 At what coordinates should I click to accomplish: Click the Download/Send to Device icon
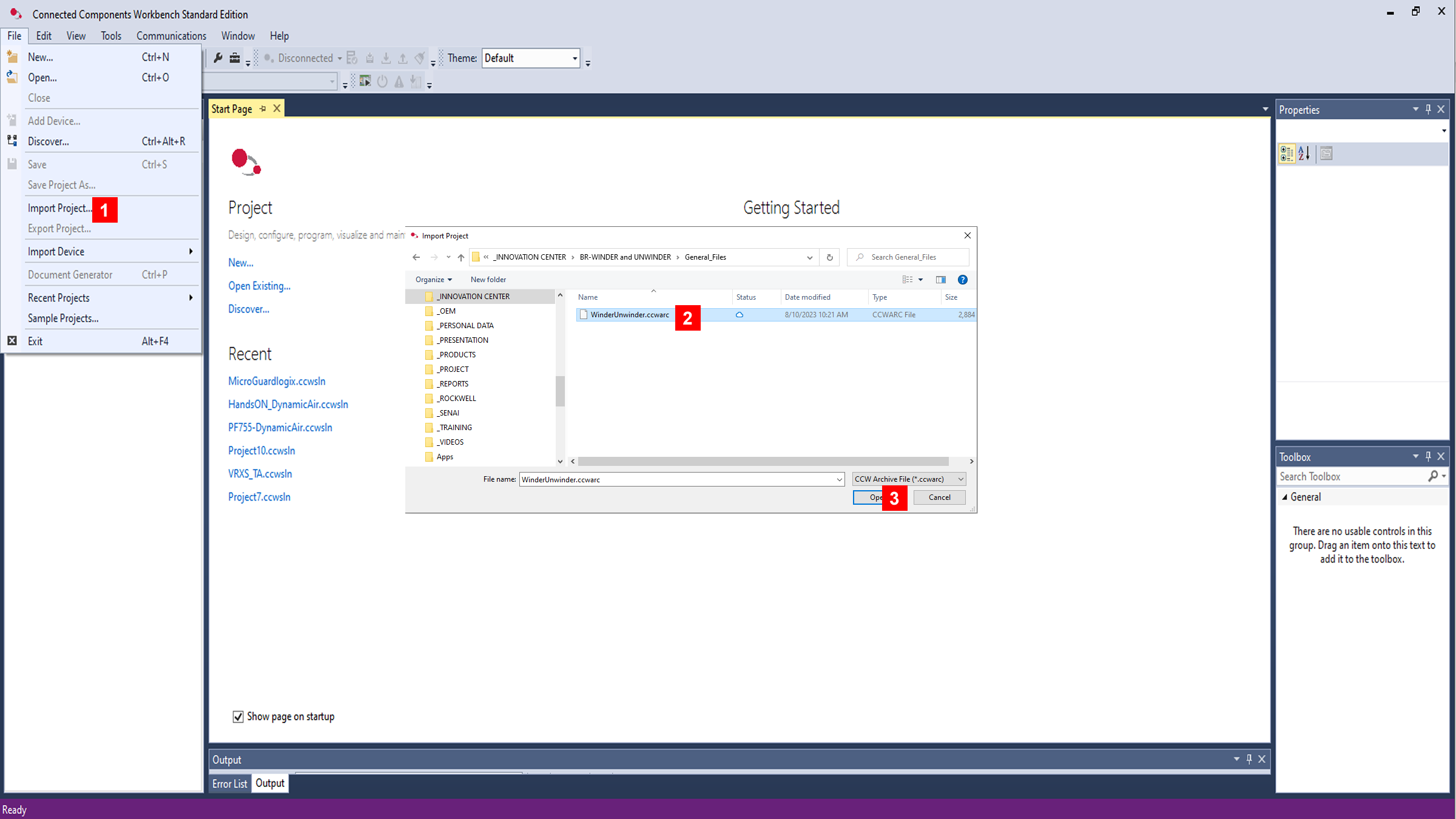click(387, 57)
